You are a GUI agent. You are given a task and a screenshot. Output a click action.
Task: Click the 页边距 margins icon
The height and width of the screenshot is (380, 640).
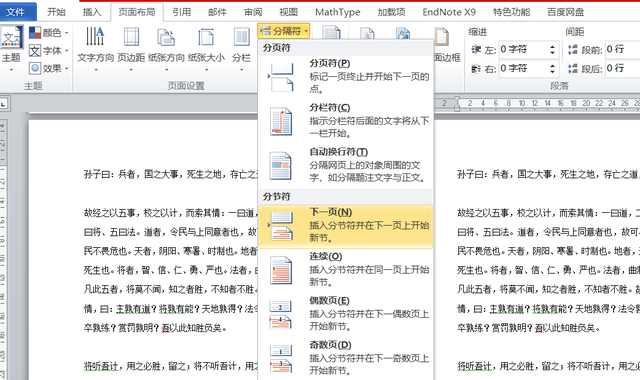point(131,36)
